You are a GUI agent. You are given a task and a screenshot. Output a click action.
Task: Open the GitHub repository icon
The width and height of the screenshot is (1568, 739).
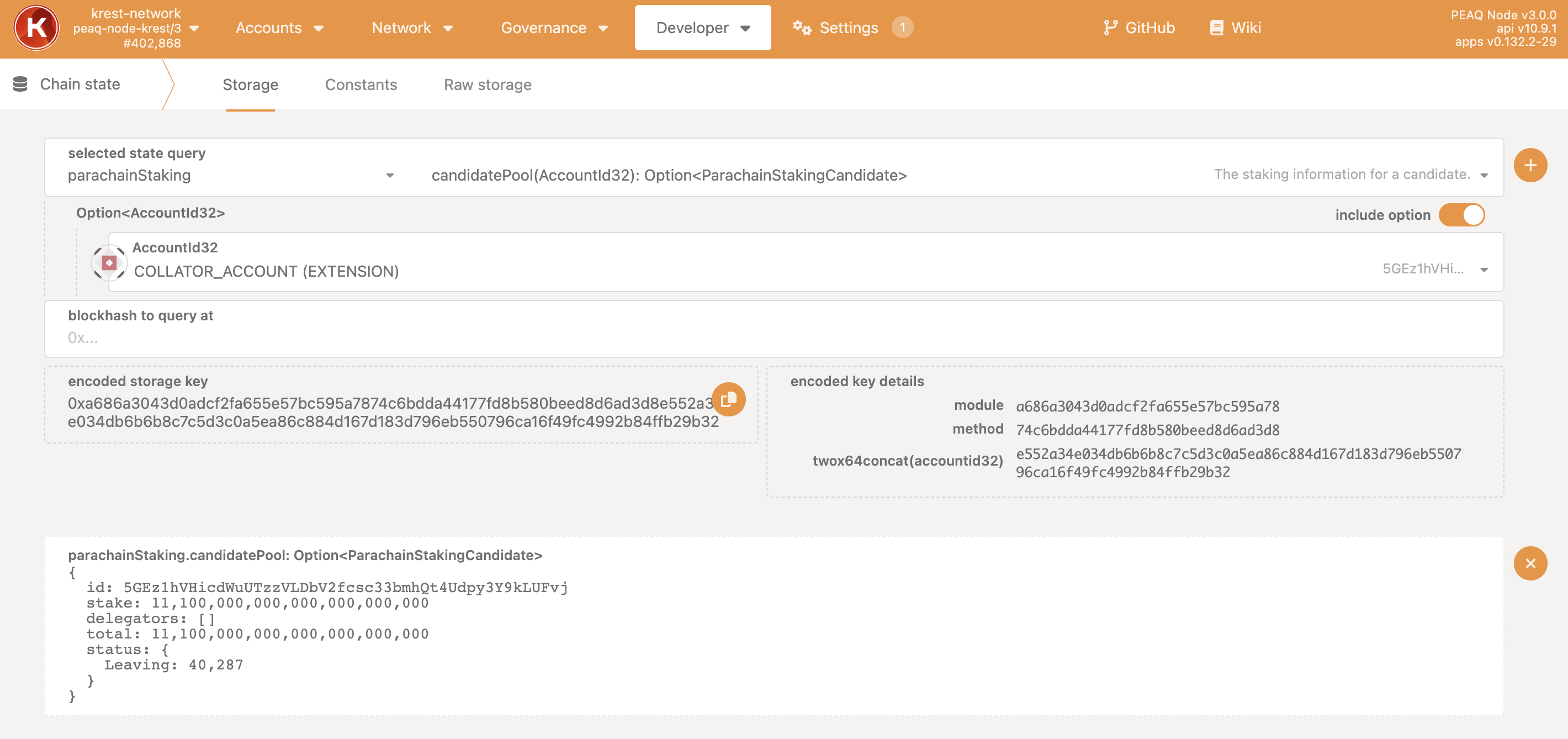coord(1111,28)
